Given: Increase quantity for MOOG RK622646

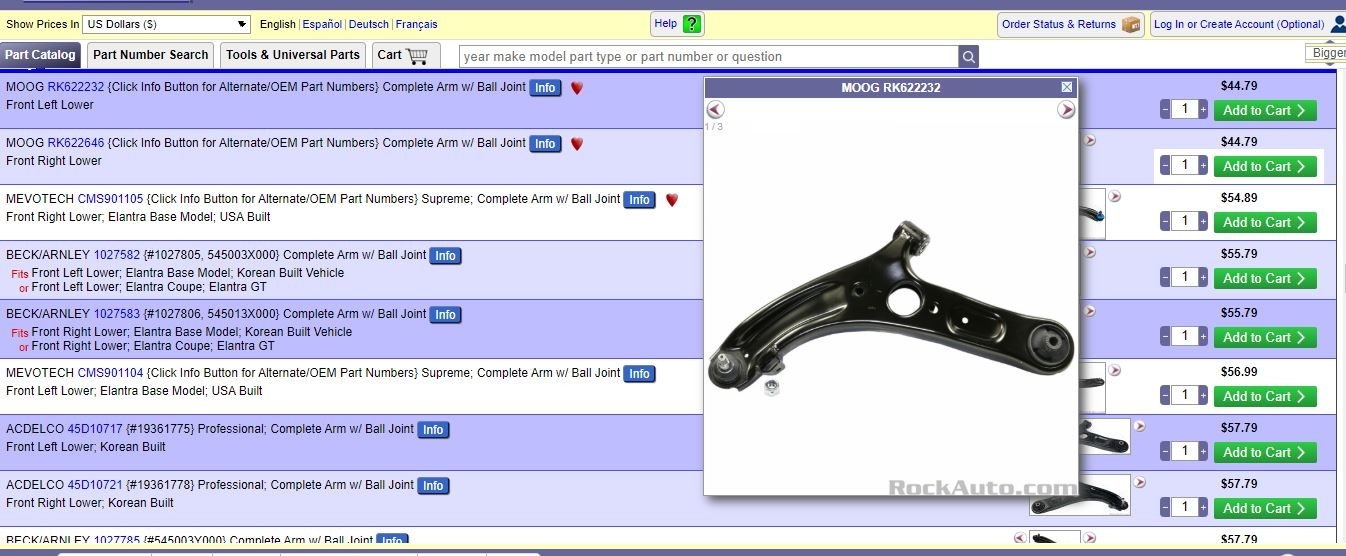Looking at the screenshot, I should pos(1203,166).
